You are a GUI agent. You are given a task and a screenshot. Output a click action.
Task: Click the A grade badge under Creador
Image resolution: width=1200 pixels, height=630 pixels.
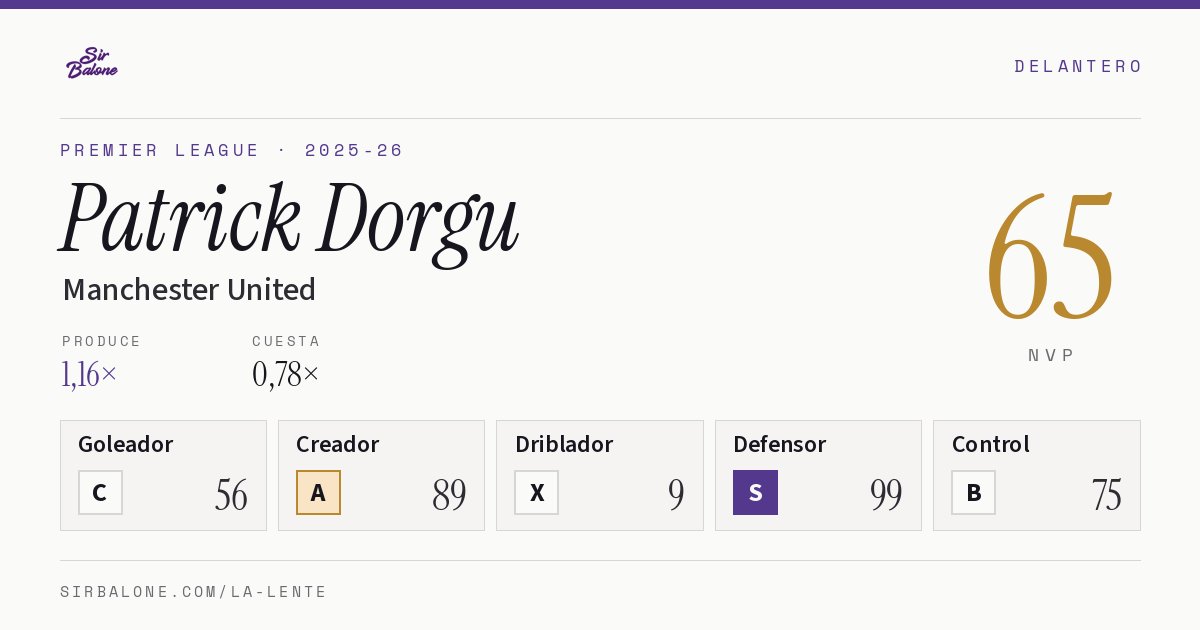pos(318,492)
